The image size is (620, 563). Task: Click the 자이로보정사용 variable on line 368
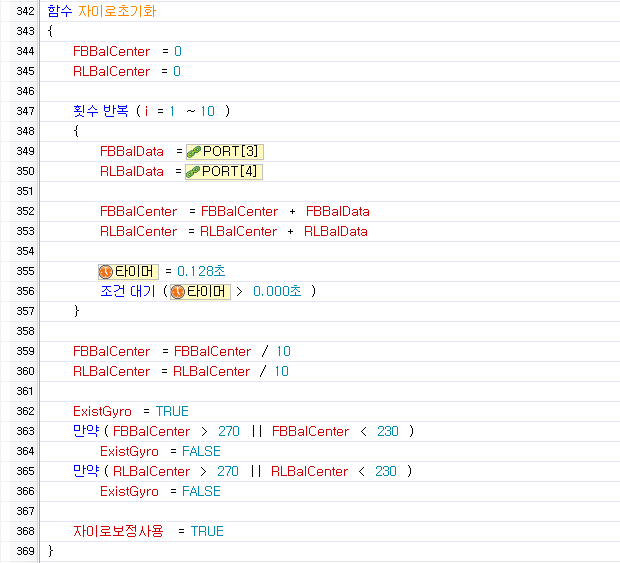(x=118, y=531)
